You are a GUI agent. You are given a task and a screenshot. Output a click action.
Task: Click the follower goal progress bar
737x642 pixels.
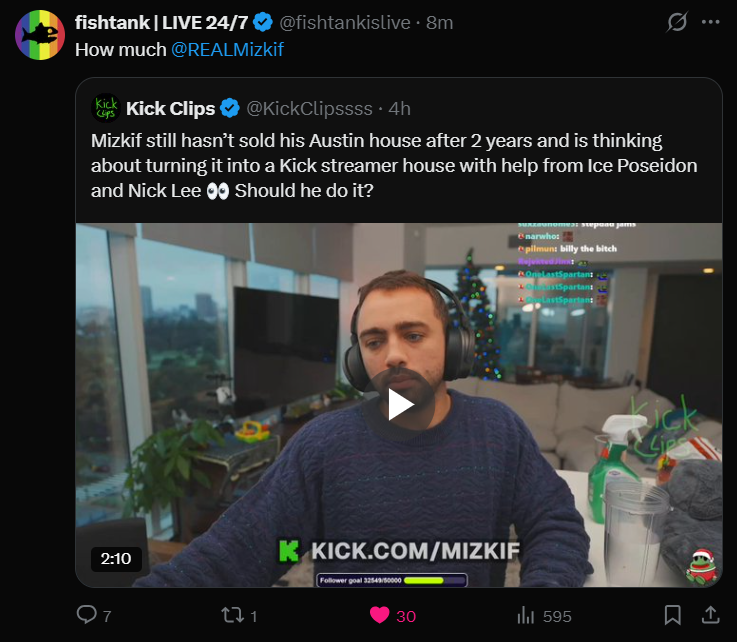[392, 580]
